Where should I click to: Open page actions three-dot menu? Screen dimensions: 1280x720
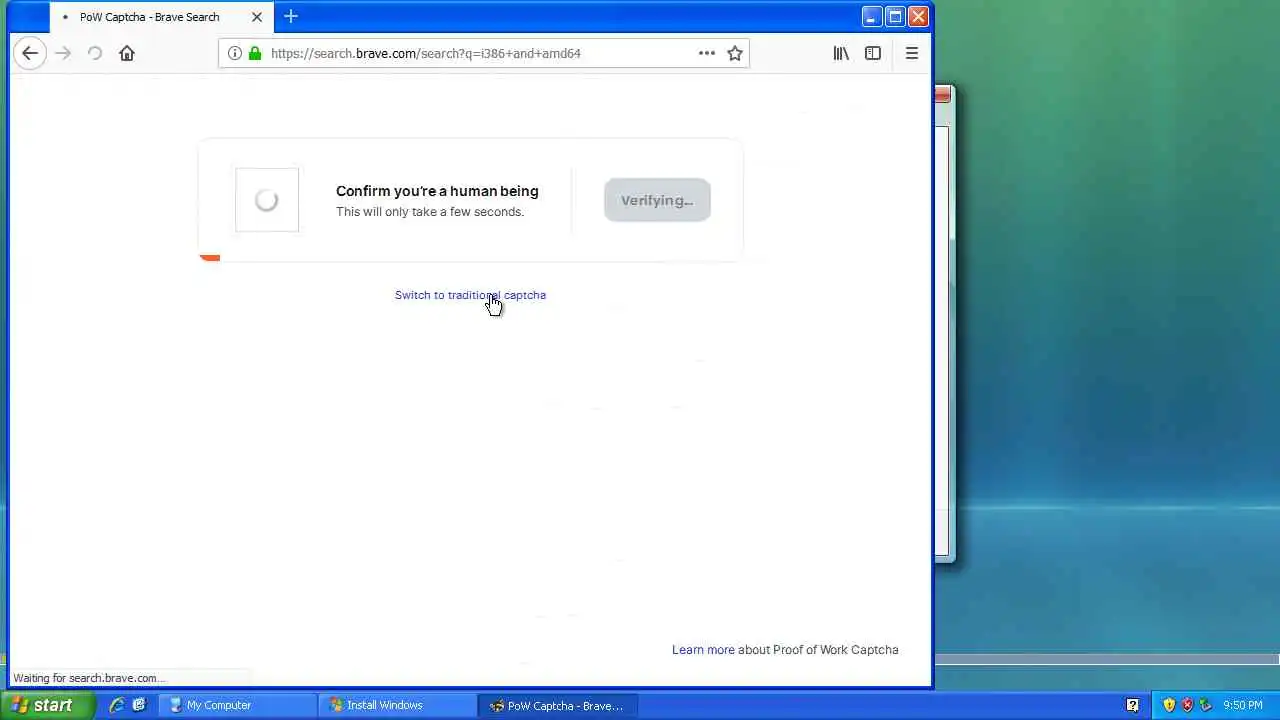(x=707, y=53)
